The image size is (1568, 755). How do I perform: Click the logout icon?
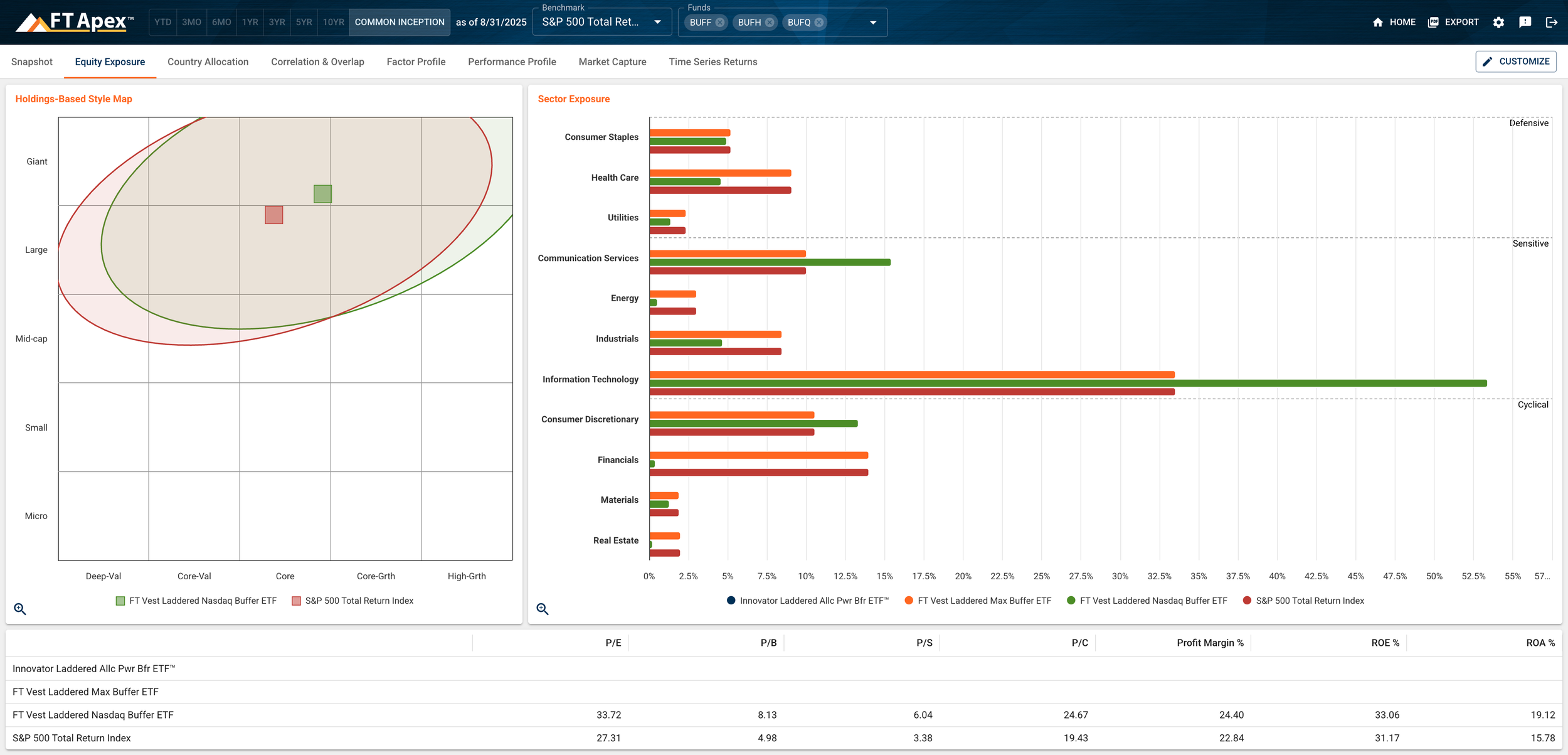(1552, 23)
